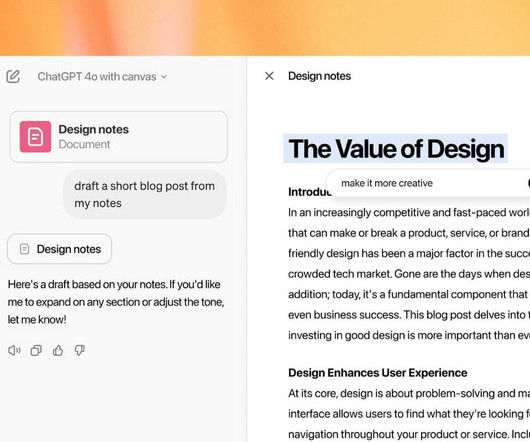The image size is (530, 442).
Task: Click the Introduction paragraph text
Action: tap(409, 274)
